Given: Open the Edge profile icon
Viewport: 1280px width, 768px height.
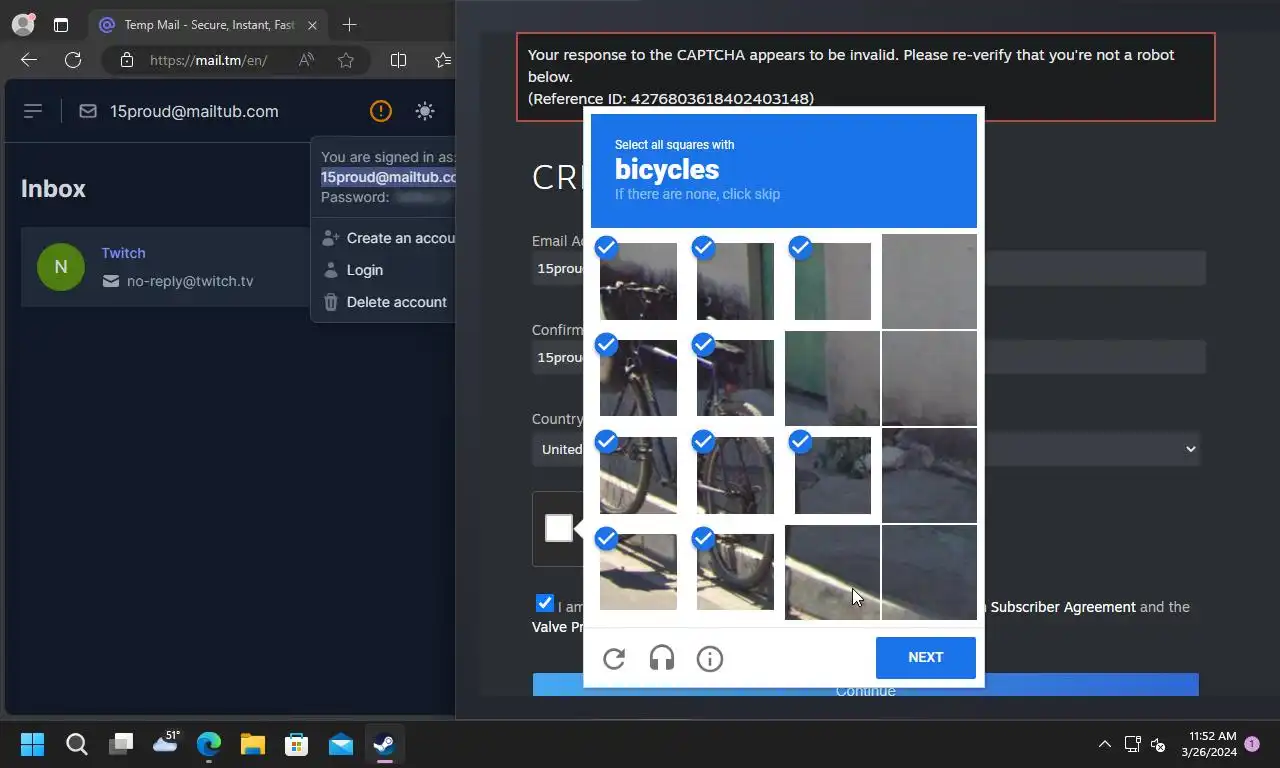Looking at the screenshot, I should point(22,24).
